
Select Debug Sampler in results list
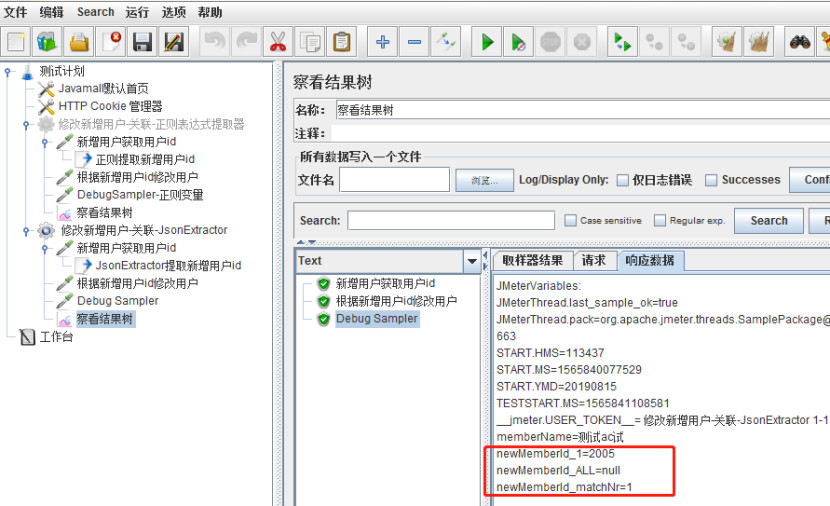pyautogui.click(x=376, y=319)
